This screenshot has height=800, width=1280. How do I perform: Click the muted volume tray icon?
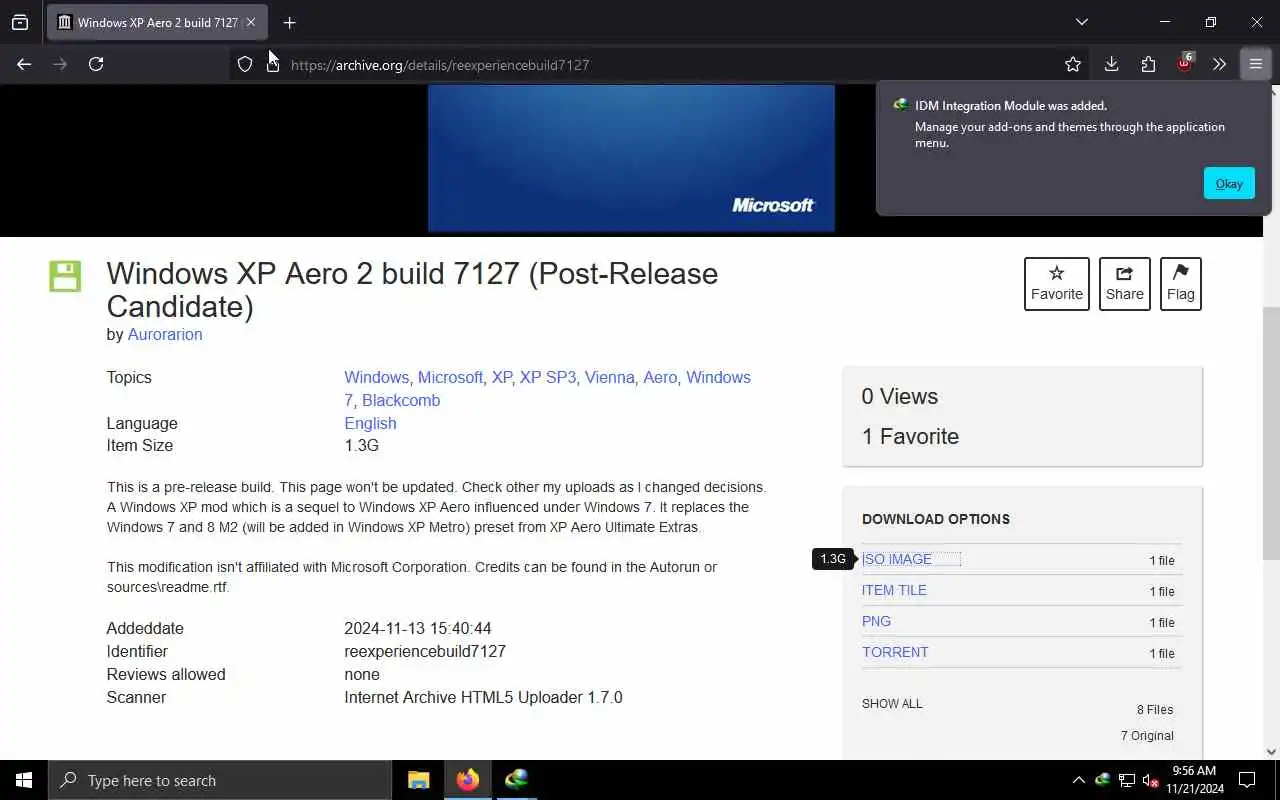pos(1151,780)
